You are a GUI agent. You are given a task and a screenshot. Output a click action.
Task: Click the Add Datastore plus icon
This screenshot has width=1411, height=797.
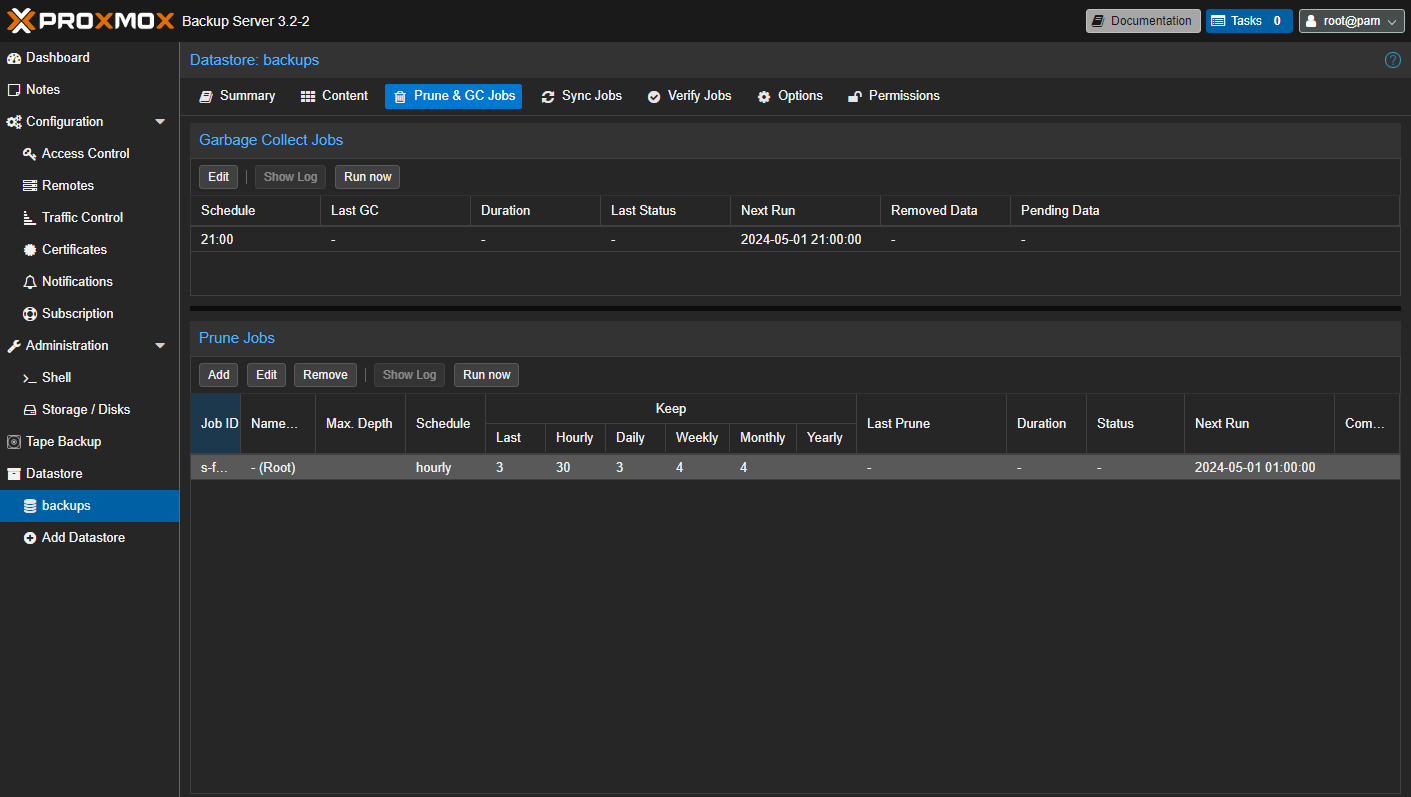click(x=30, y=538)
